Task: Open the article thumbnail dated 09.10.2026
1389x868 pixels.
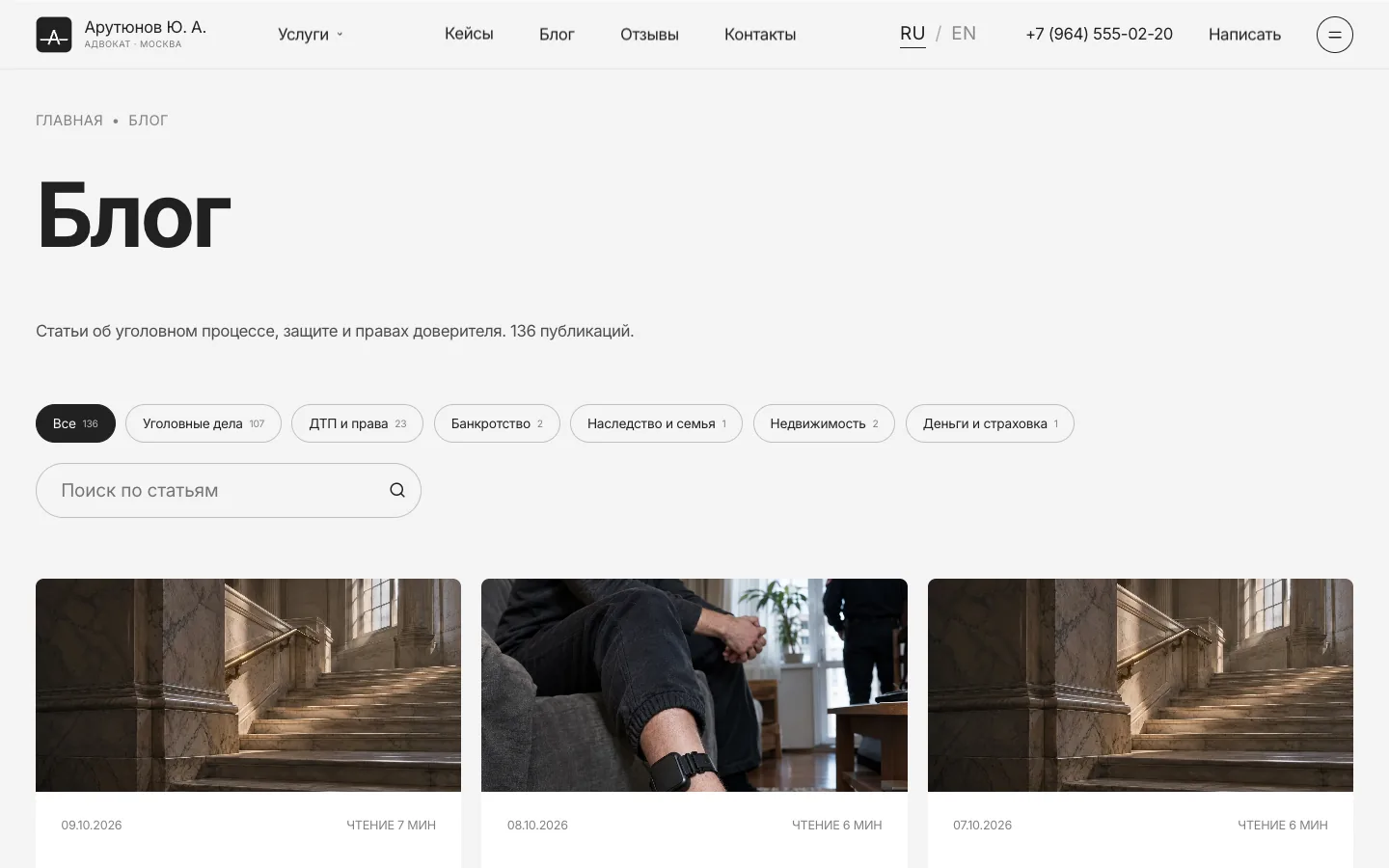Action: [248, 685]
